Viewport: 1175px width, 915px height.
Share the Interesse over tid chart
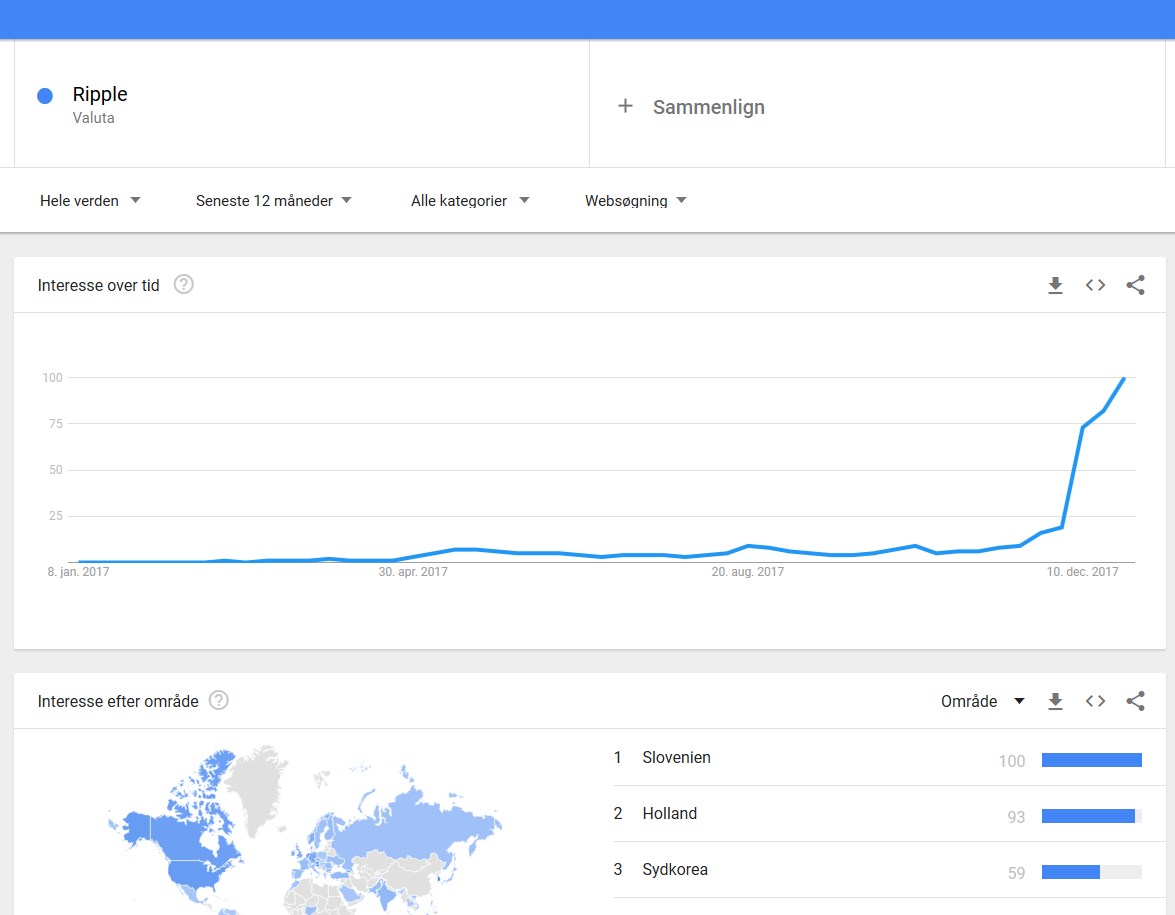point(1135,286)
